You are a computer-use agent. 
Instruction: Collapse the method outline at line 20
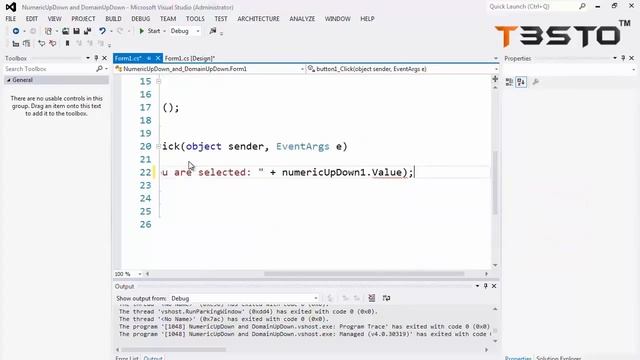click(x=158, y=147)
